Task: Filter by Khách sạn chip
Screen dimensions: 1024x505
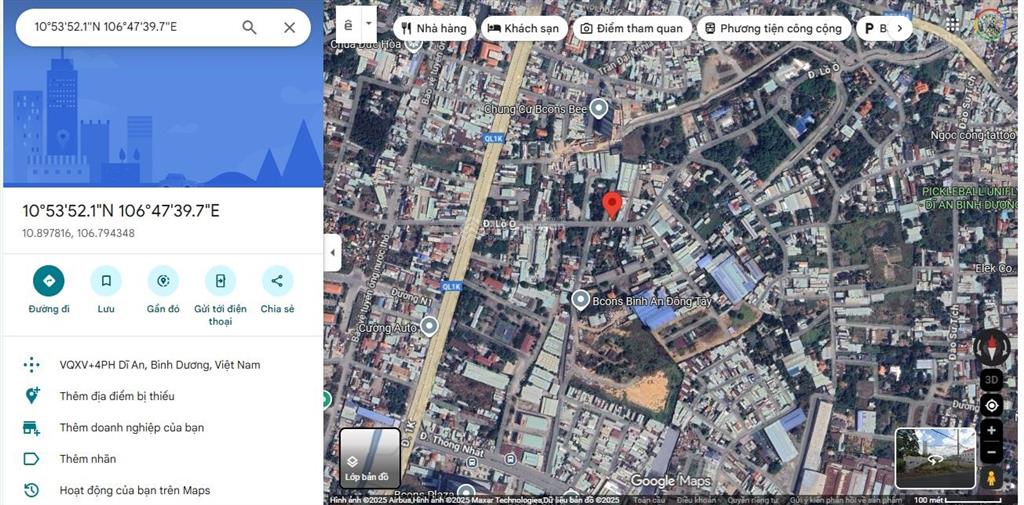Action: (x=522, y=28)
